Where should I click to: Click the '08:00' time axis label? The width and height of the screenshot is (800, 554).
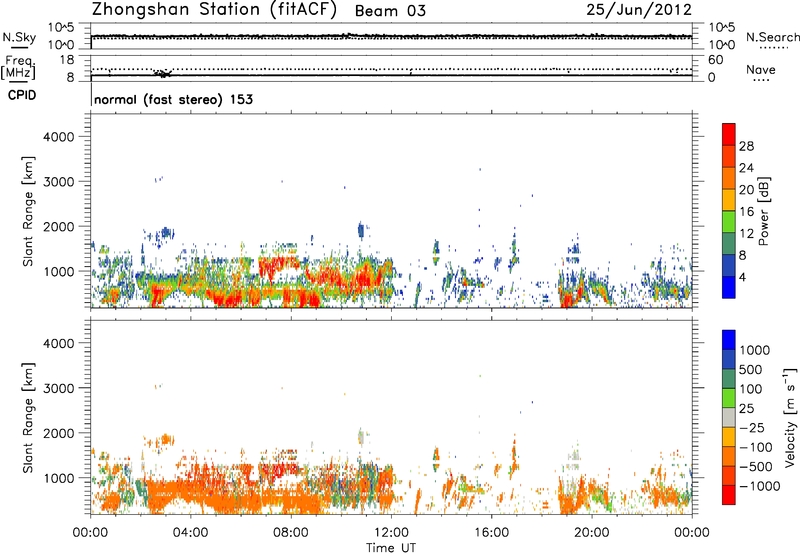[x=290, y=533]
